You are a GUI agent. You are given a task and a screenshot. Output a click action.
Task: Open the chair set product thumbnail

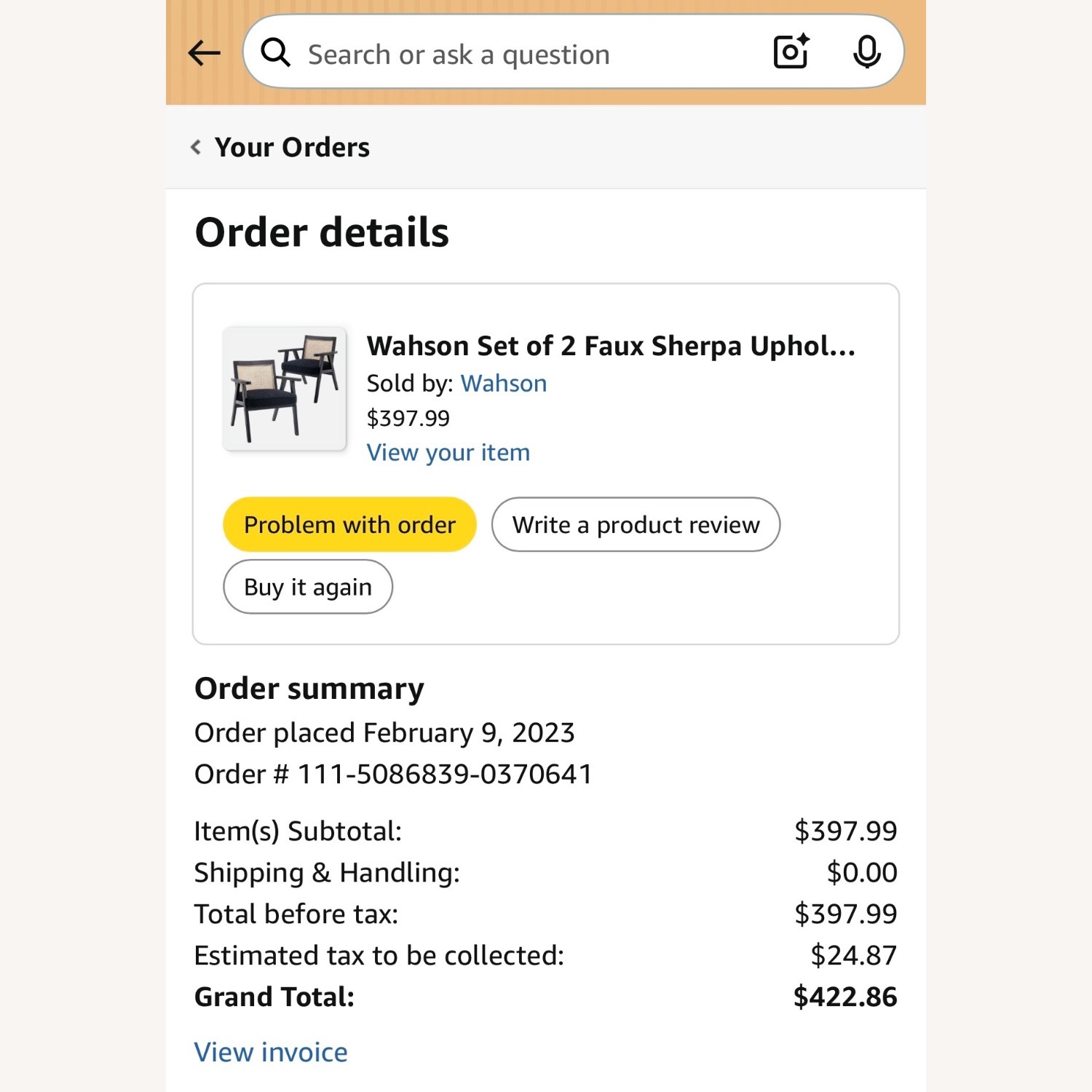pos(285,389)
